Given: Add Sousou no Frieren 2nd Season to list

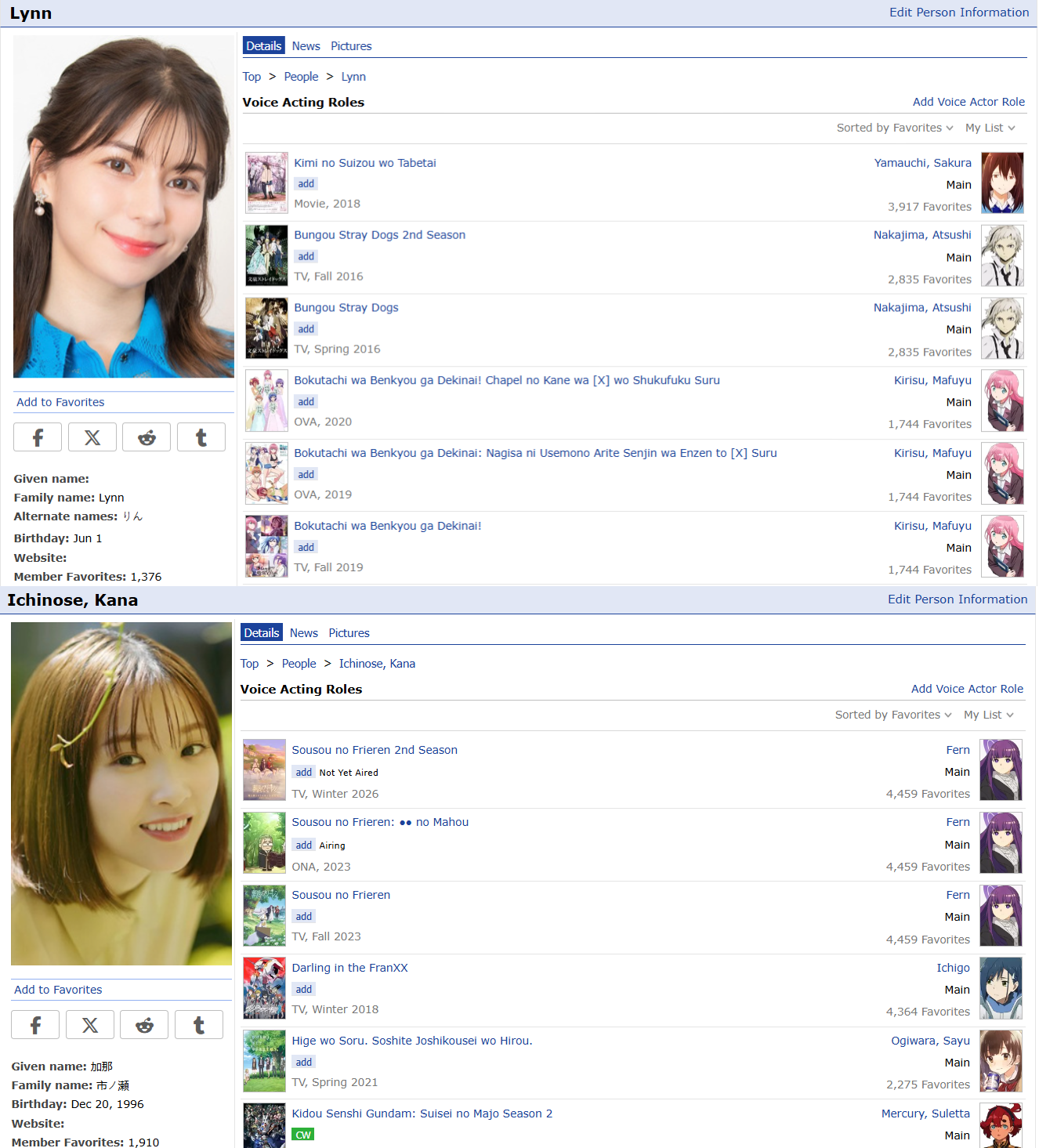Looking at the screenshot, I should [x=303, y=772].
